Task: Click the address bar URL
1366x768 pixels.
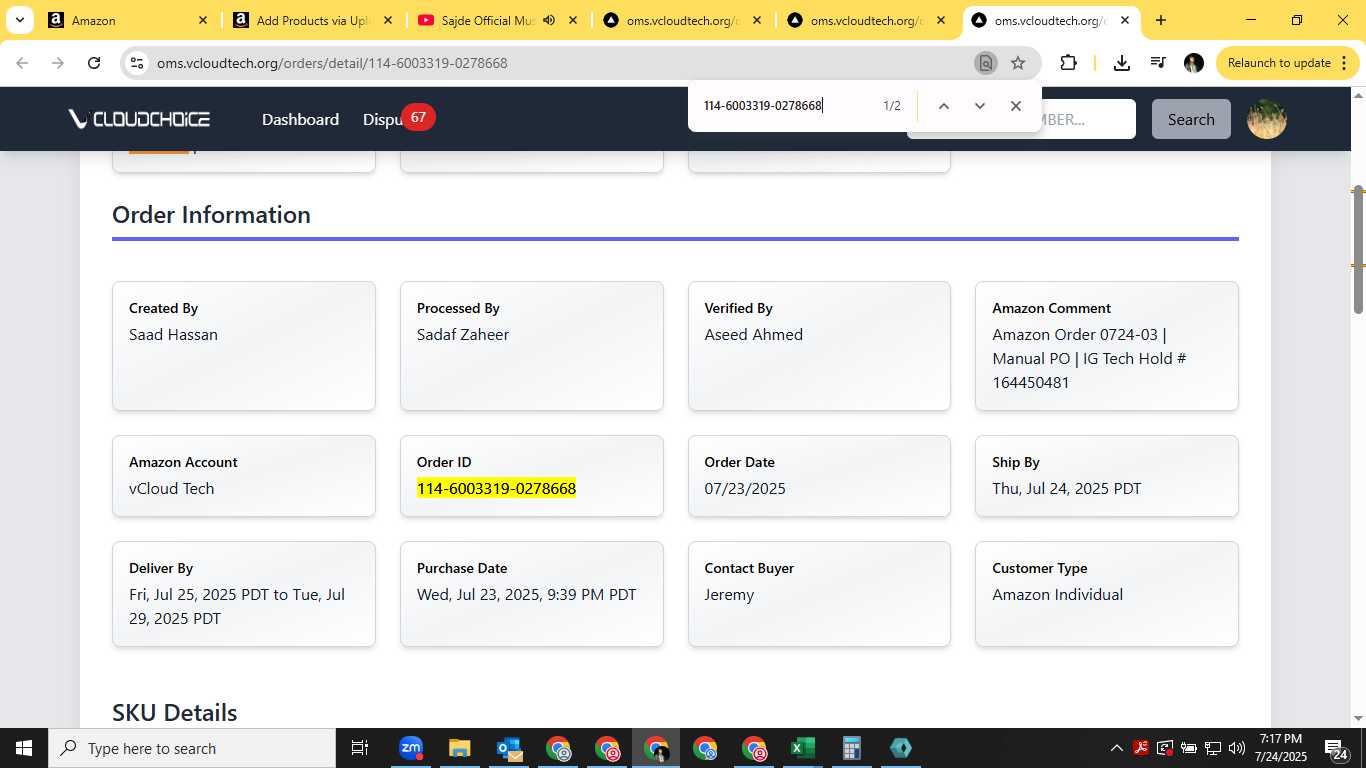Action: tap(332, 63)
